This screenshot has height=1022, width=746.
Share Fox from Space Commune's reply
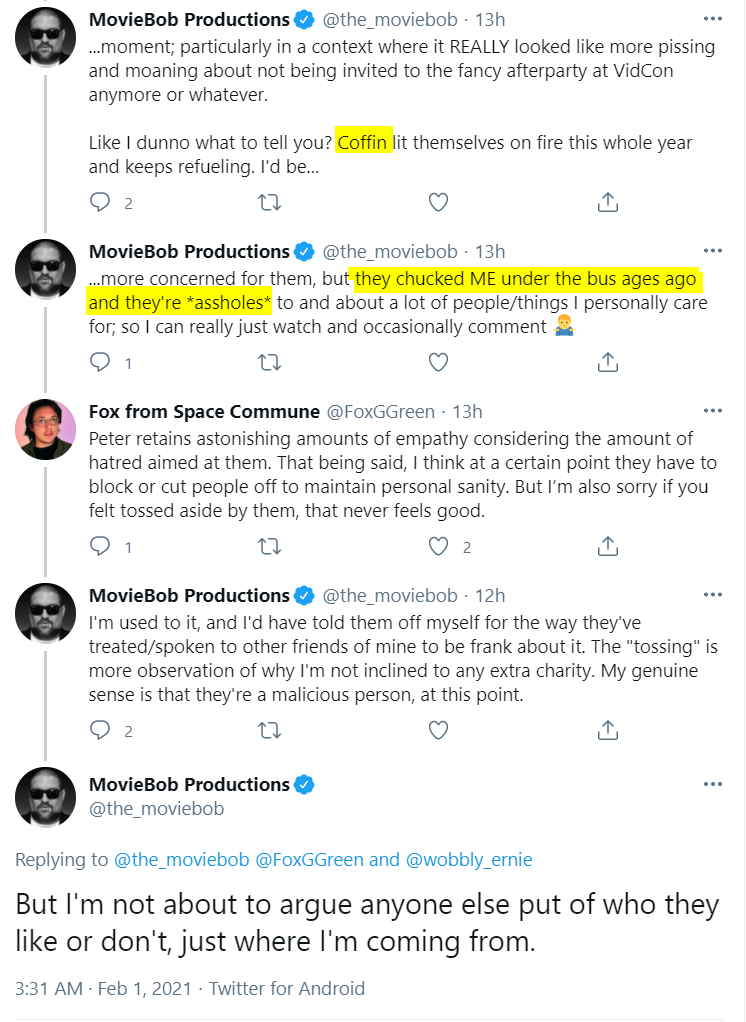607,546
